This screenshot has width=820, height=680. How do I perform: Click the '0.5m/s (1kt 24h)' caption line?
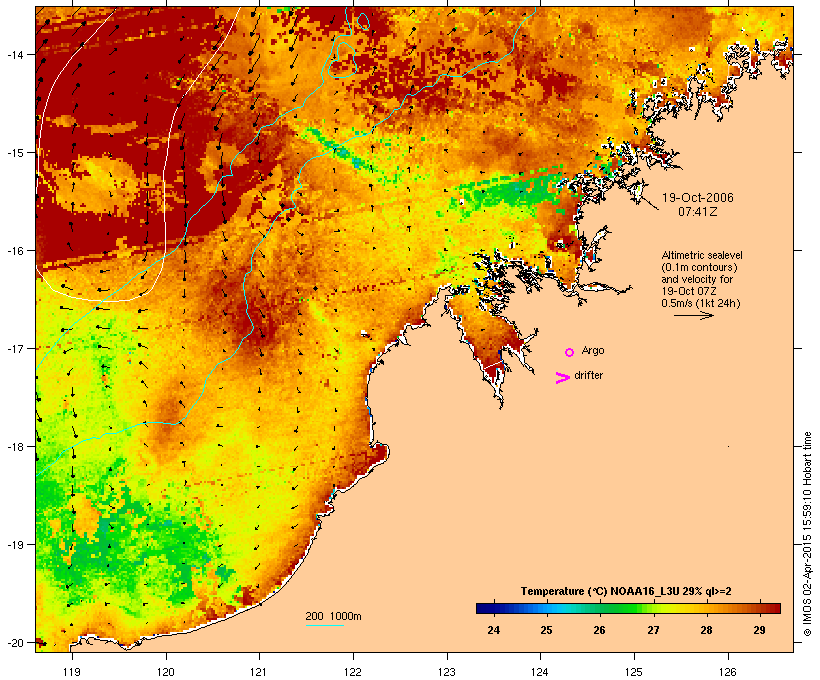tap(701, 303)
